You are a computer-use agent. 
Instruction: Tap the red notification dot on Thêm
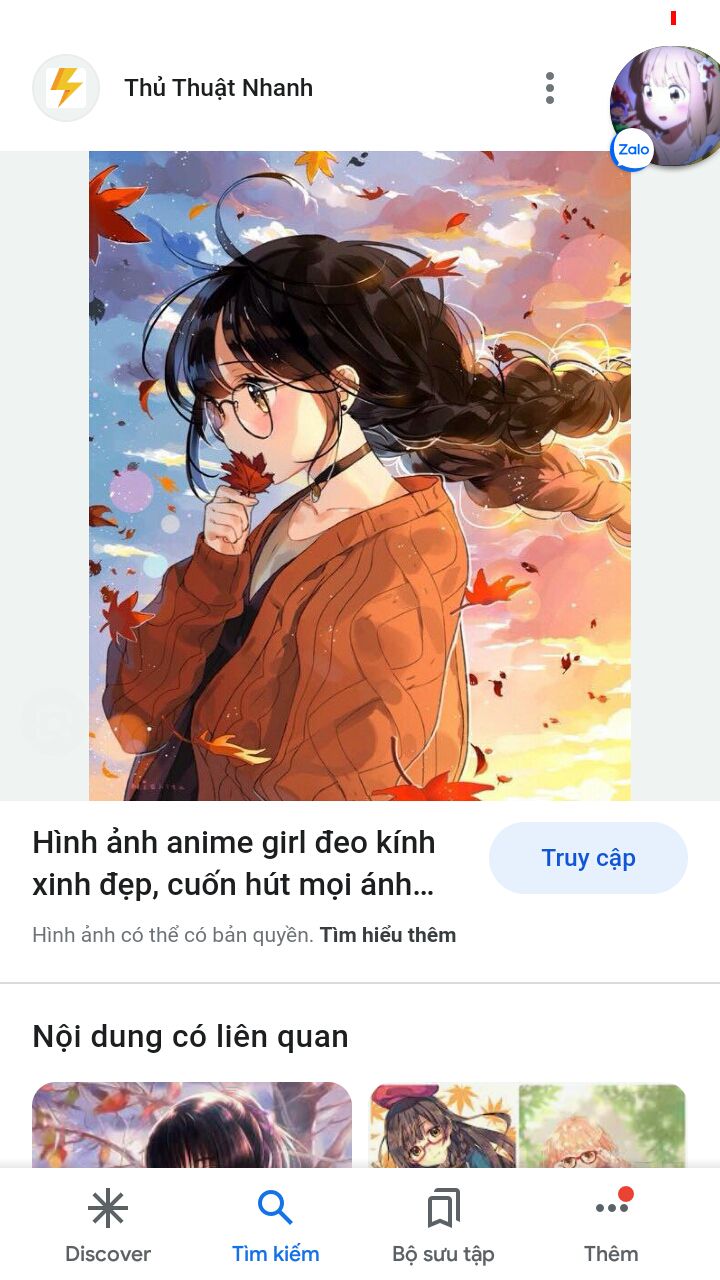click(x=626, y=1194)
